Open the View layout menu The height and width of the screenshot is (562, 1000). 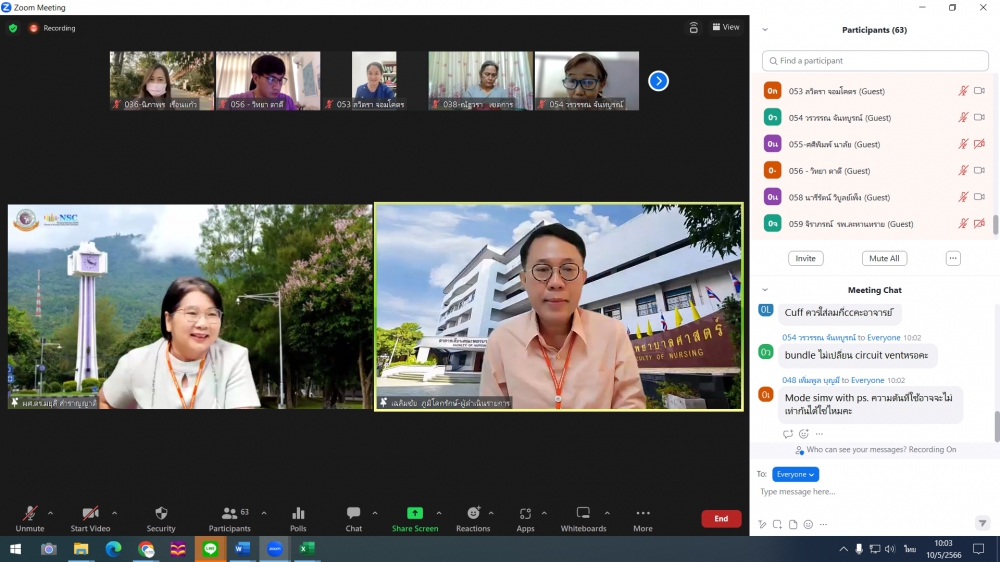pyautogui.click(x=726, y=27)
